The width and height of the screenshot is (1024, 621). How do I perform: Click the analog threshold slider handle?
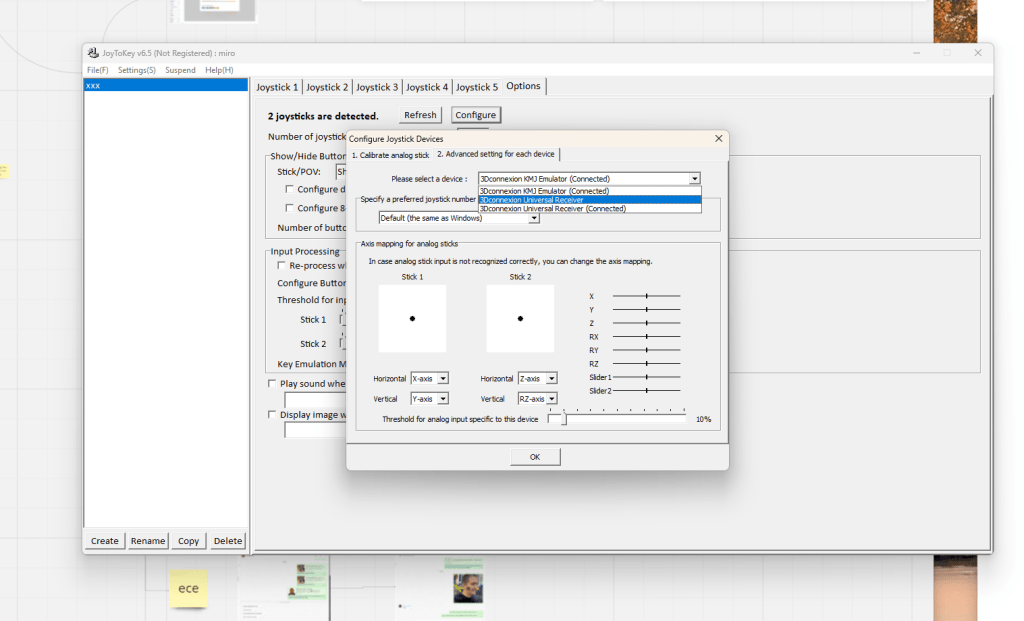click(564, 419)
